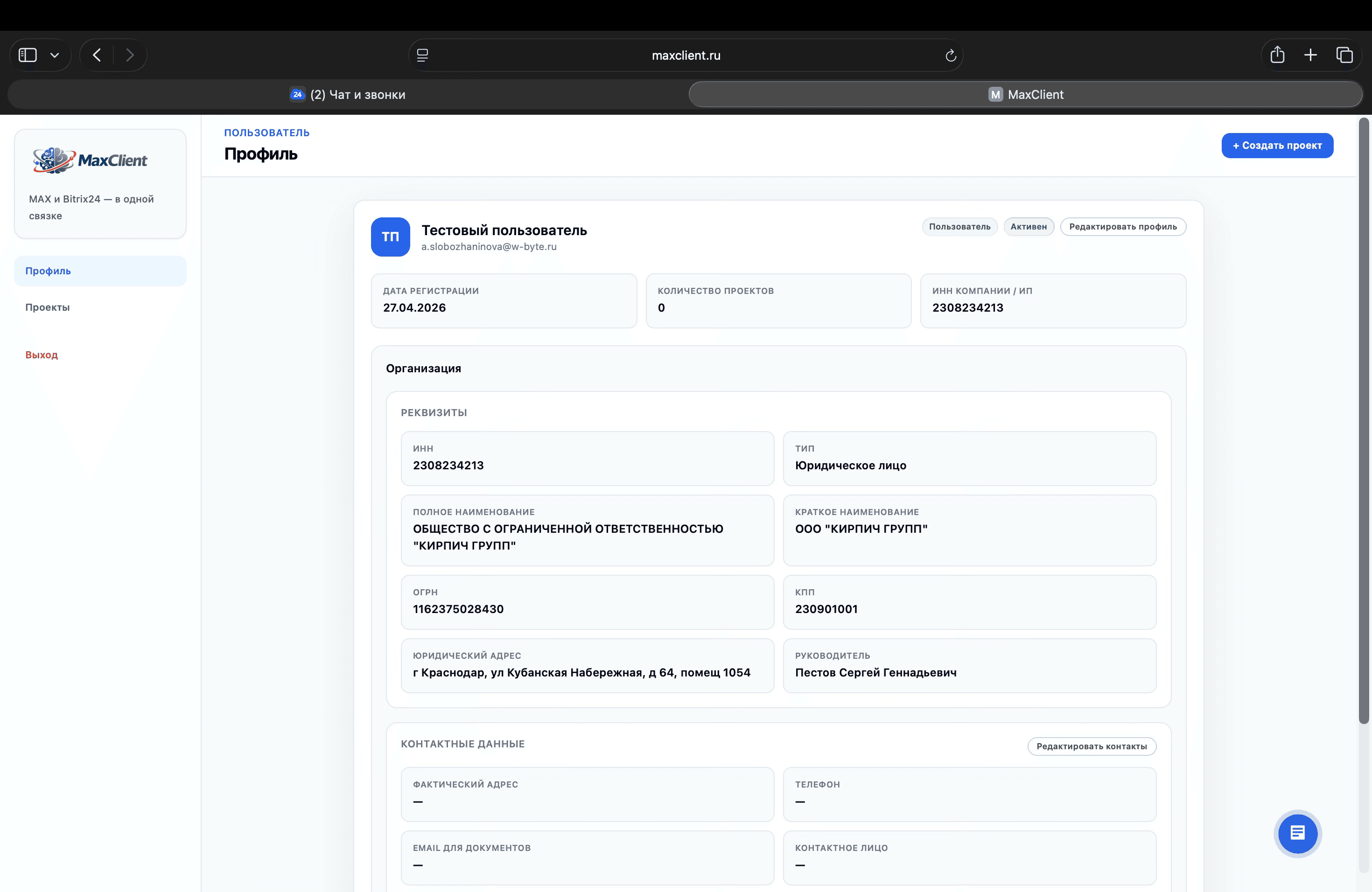The width and height of the screenshot is (1372, 892).
Task: Click the MaxClient logo
Action: (90, 160)
